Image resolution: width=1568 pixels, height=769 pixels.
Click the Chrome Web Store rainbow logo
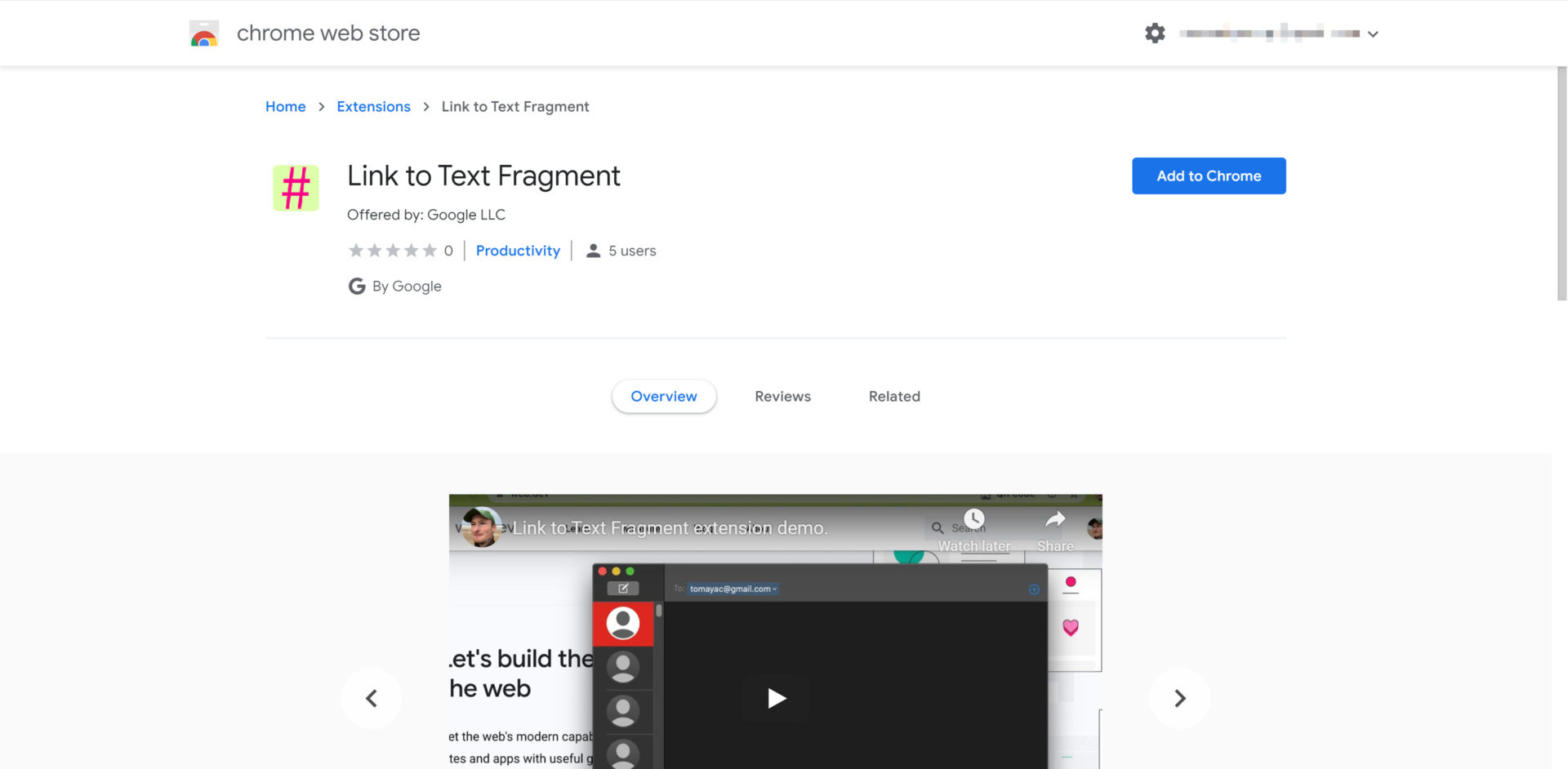[203, 33]
